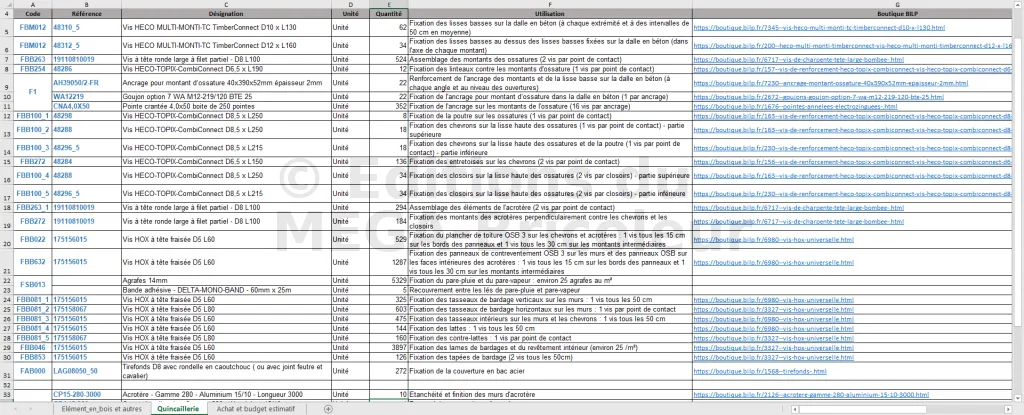Switch to the Elément_en_bois et autres sheet
The image size is (1024, 415).
click(101, 408)
